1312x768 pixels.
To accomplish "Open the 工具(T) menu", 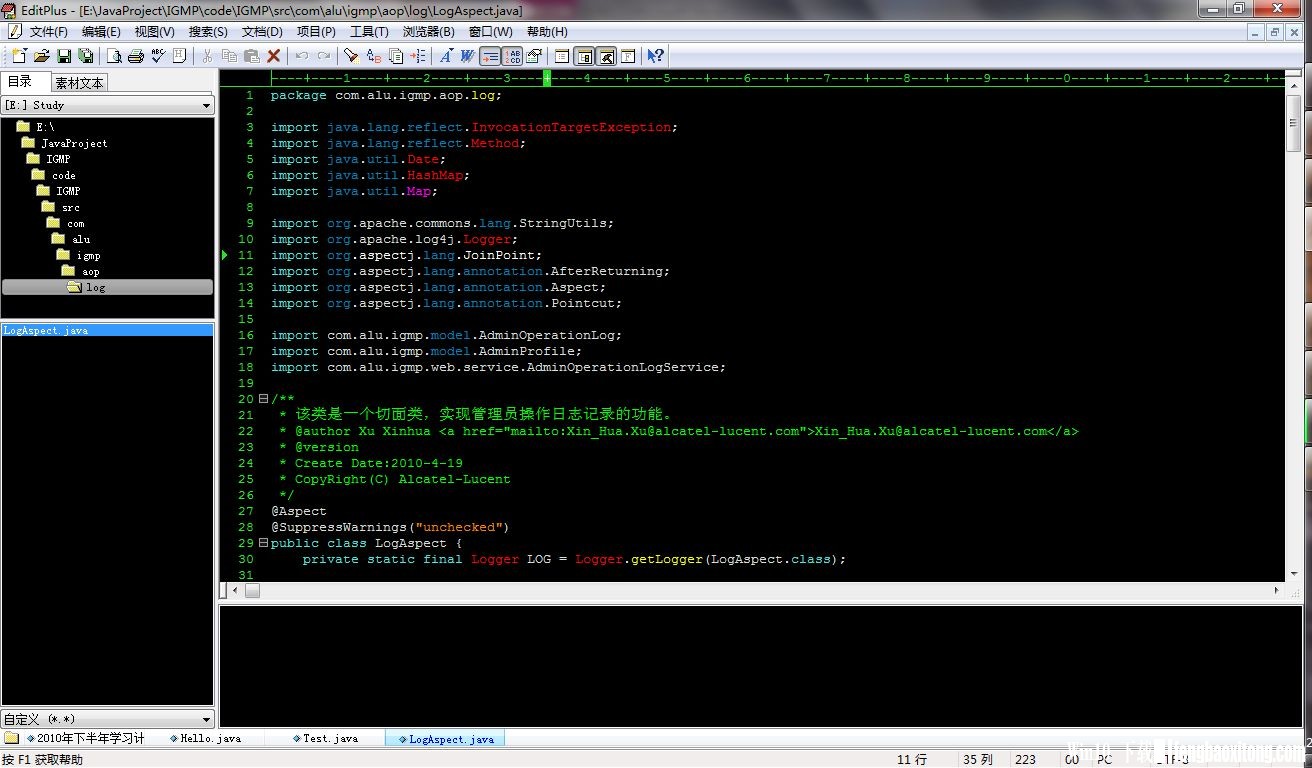I will [368, 32].
